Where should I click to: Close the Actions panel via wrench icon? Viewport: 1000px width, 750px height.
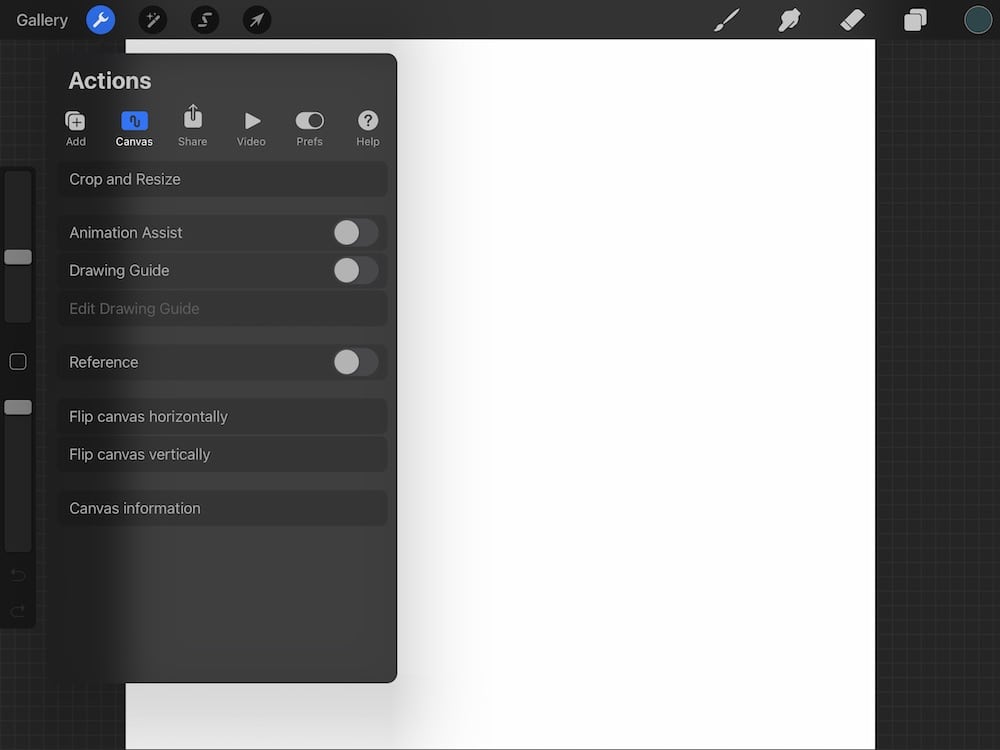(99, 19)
